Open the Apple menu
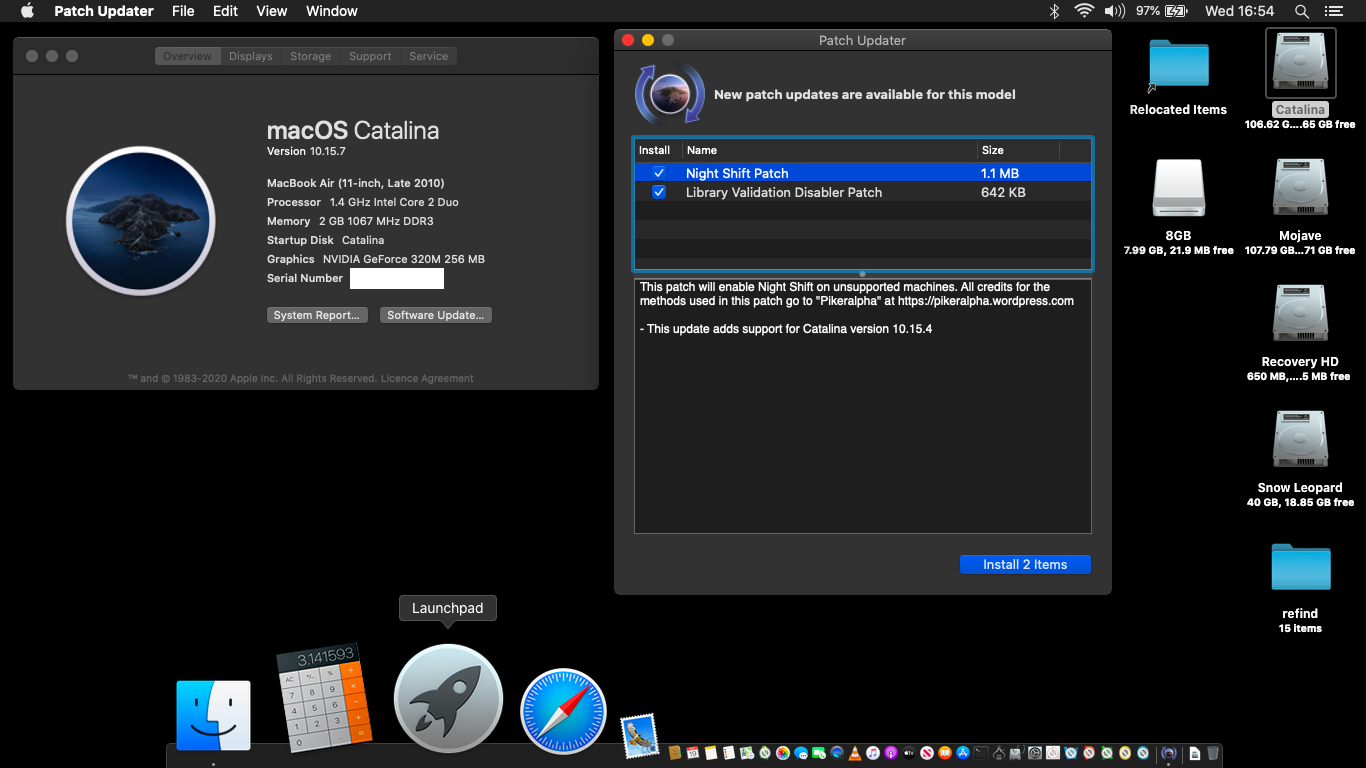This screenshot has height=768, width=1366. [x=27, y=11]
